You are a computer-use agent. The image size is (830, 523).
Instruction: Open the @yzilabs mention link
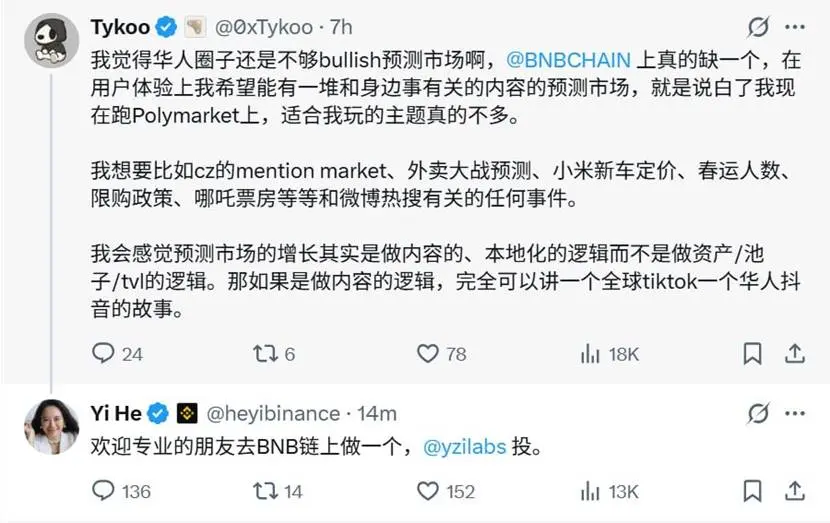coord(466,448)
